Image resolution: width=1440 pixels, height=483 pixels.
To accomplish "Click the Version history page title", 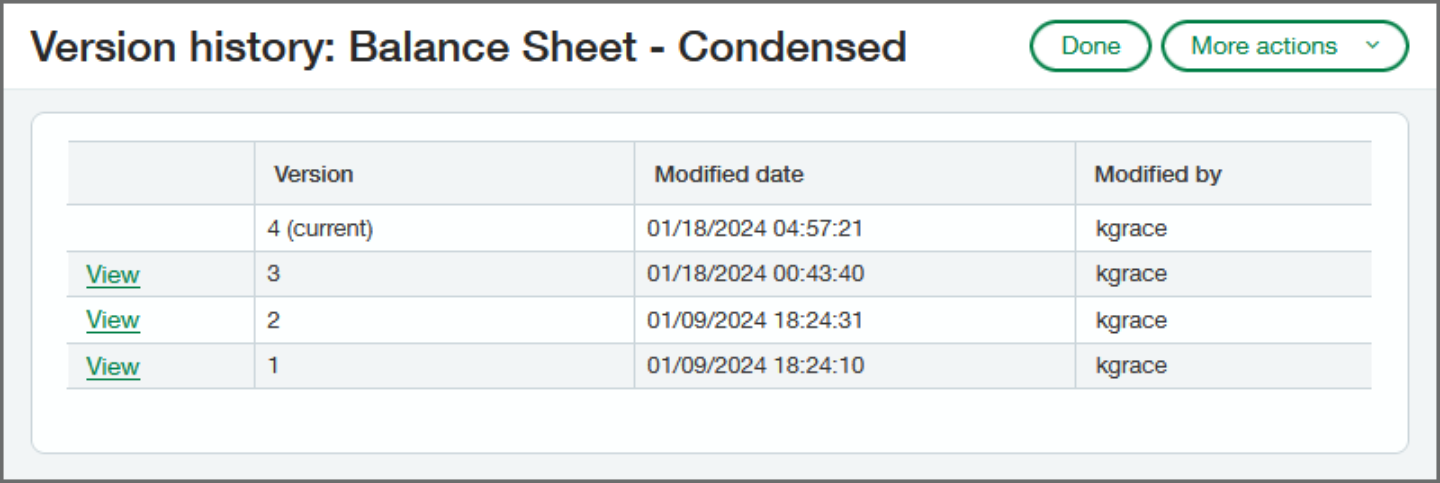I will coord(469,47).
